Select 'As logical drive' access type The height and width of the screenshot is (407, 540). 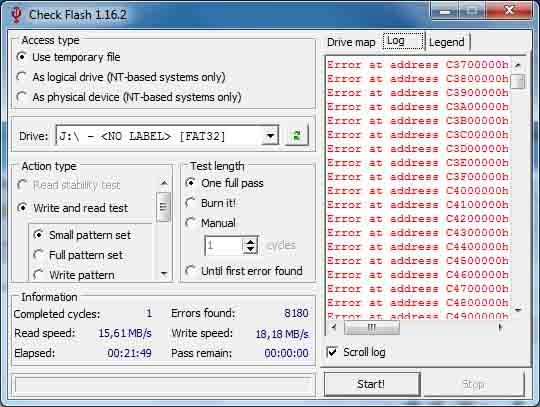(x=22, y=77)
